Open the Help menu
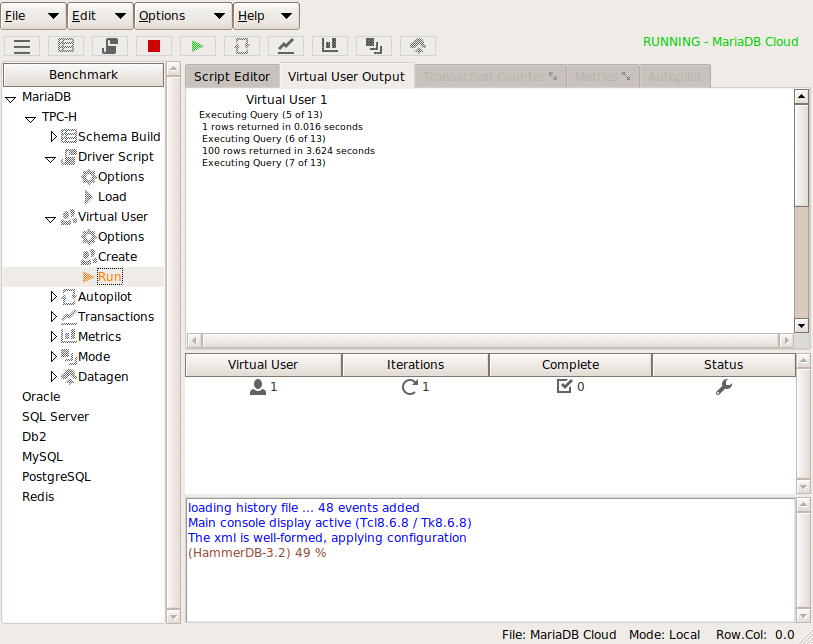 click(267, 16)
